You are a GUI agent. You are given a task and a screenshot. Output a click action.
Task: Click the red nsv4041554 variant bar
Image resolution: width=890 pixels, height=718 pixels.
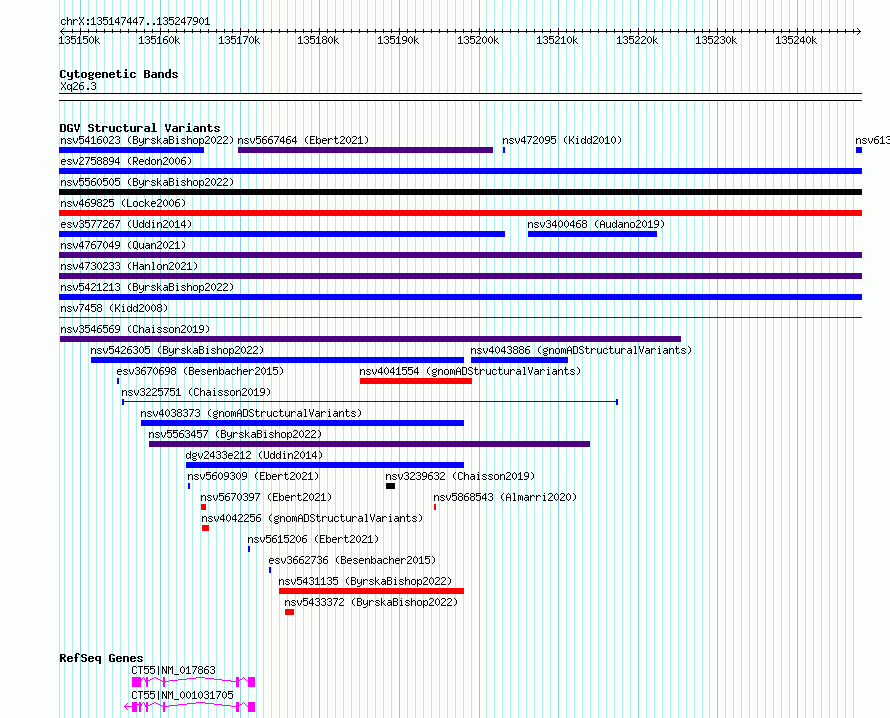[x=415, y=381]
